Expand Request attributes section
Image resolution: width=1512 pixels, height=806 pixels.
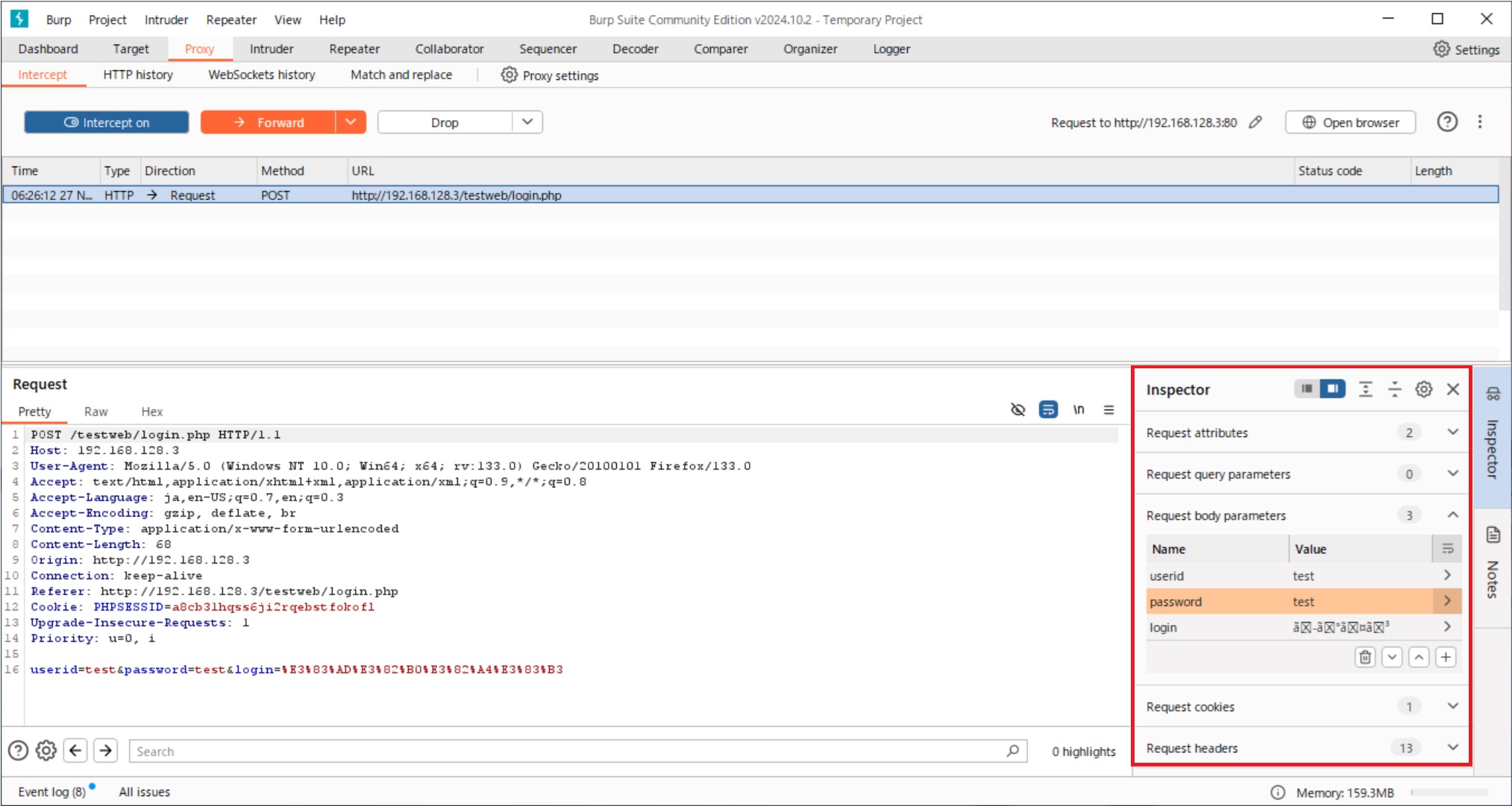[1453, 432]
